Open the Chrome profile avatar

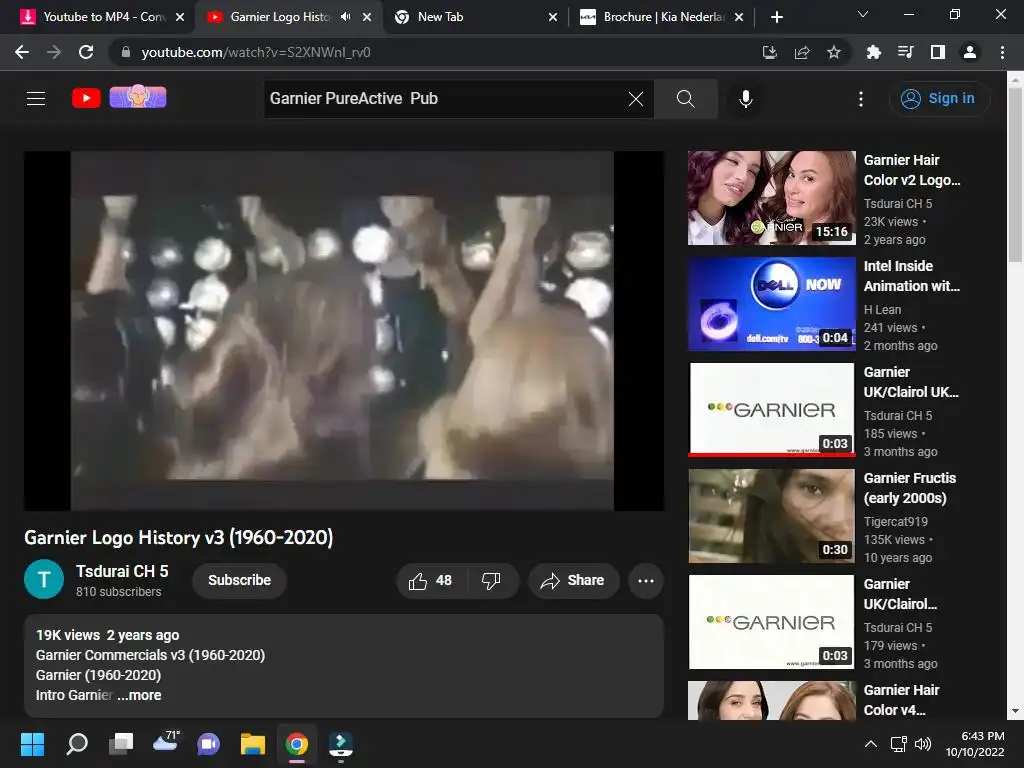pyautogui.click(x=970, y=52)
